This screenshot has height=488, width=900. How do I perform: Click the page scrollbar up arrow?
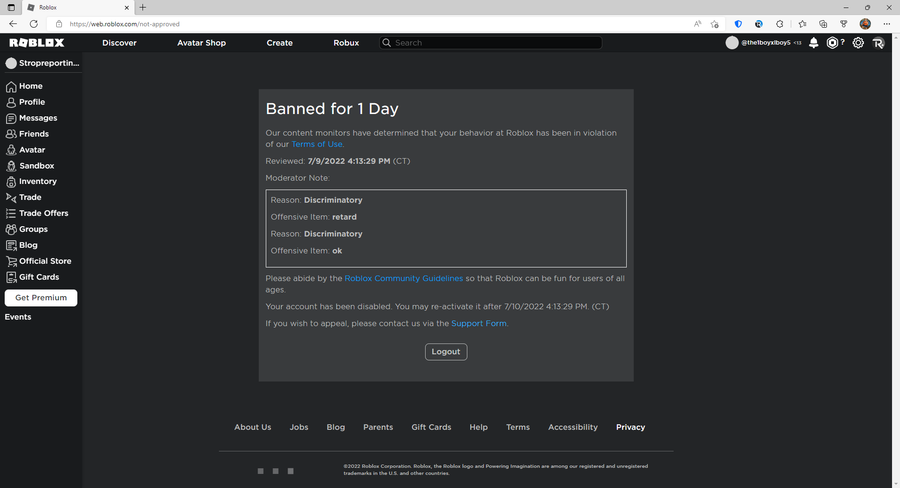pos(896,37)
